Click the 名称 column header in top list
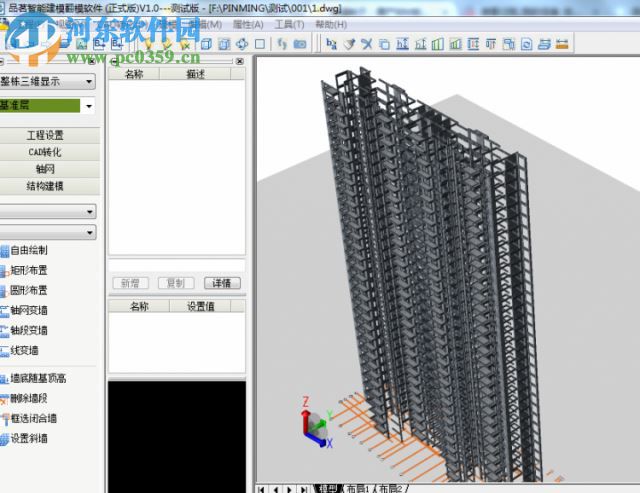This screenshot has height=493, width=640. (133, 74)
